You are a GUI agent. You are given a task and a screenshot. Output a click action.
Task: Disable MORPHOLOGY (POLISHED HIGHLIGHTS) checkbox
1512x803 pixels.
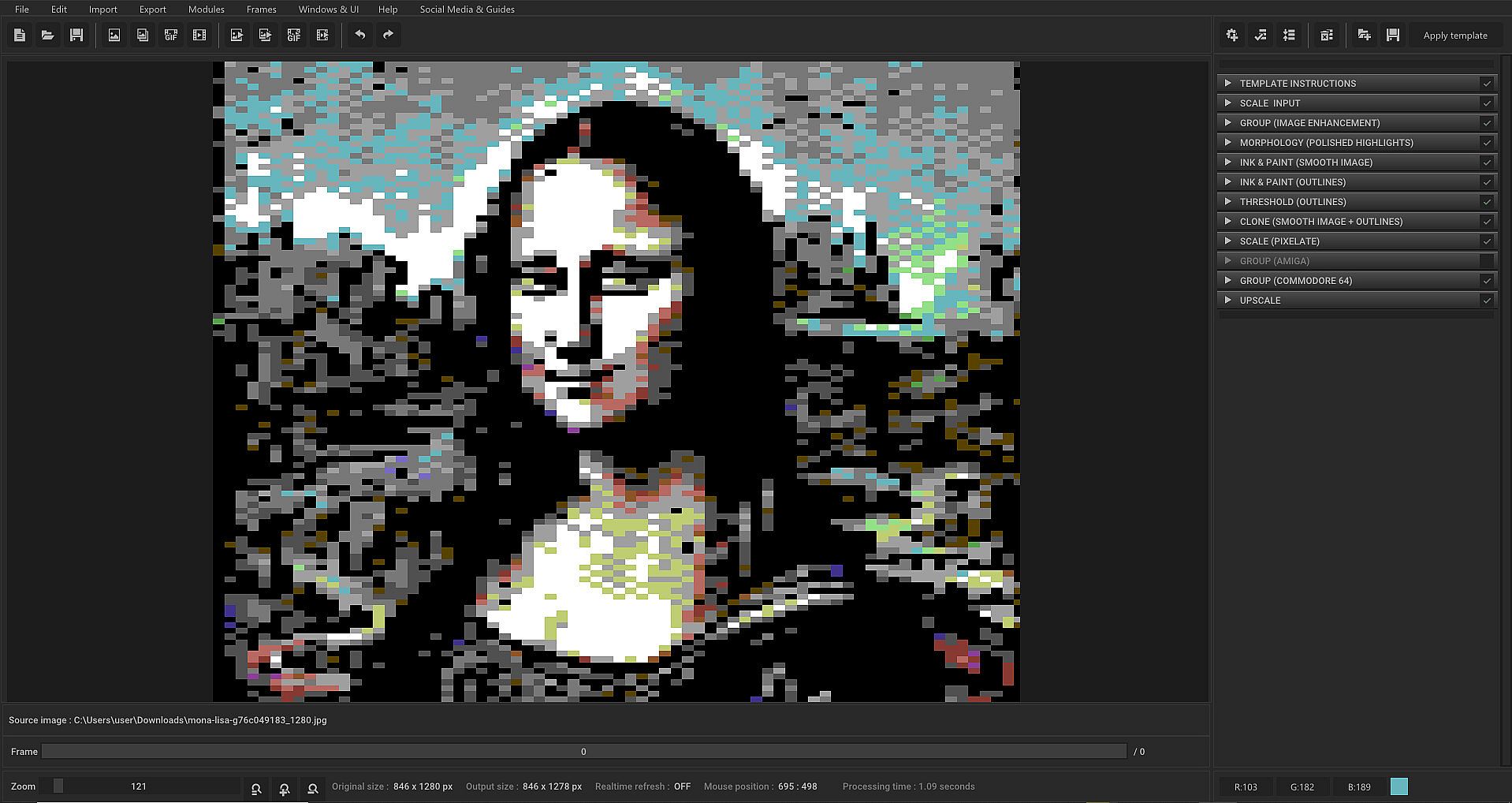click(x=1487, y=143)
